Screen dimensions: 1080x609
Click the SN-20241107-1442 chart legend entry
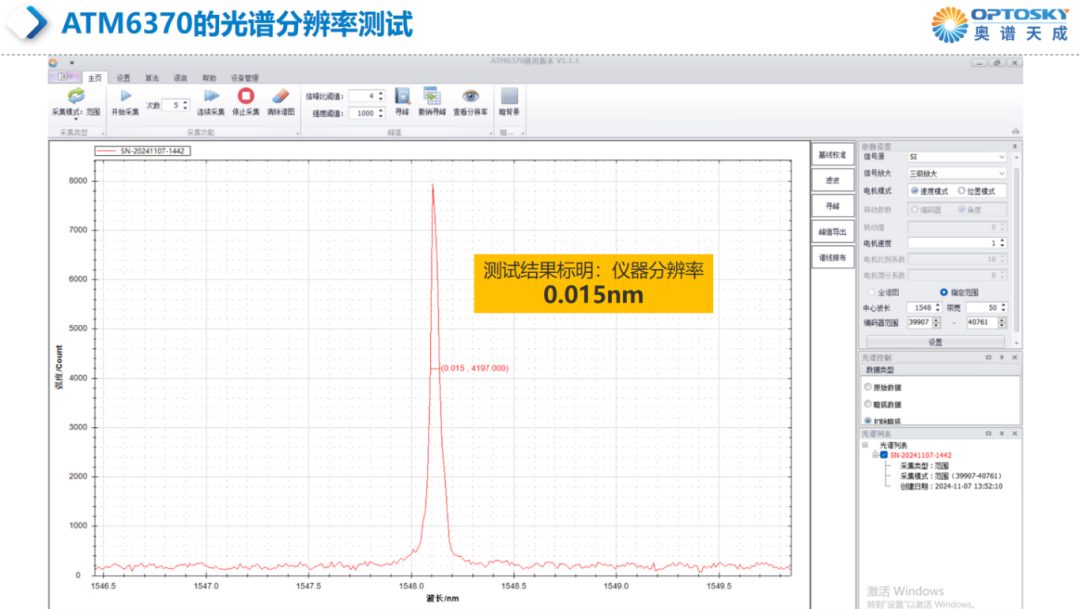143,151
